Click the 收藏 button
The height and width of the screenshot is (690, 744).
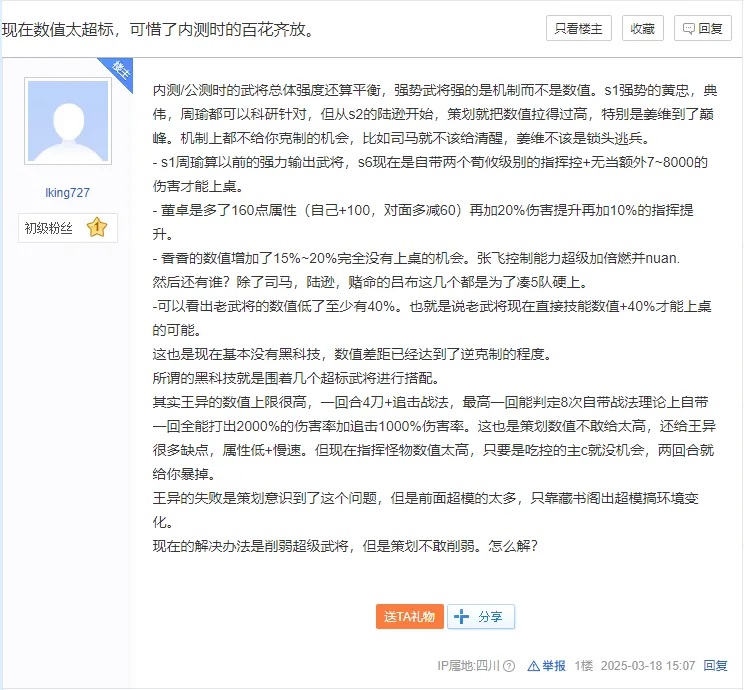pyautogui.click(x=642, y=28)
